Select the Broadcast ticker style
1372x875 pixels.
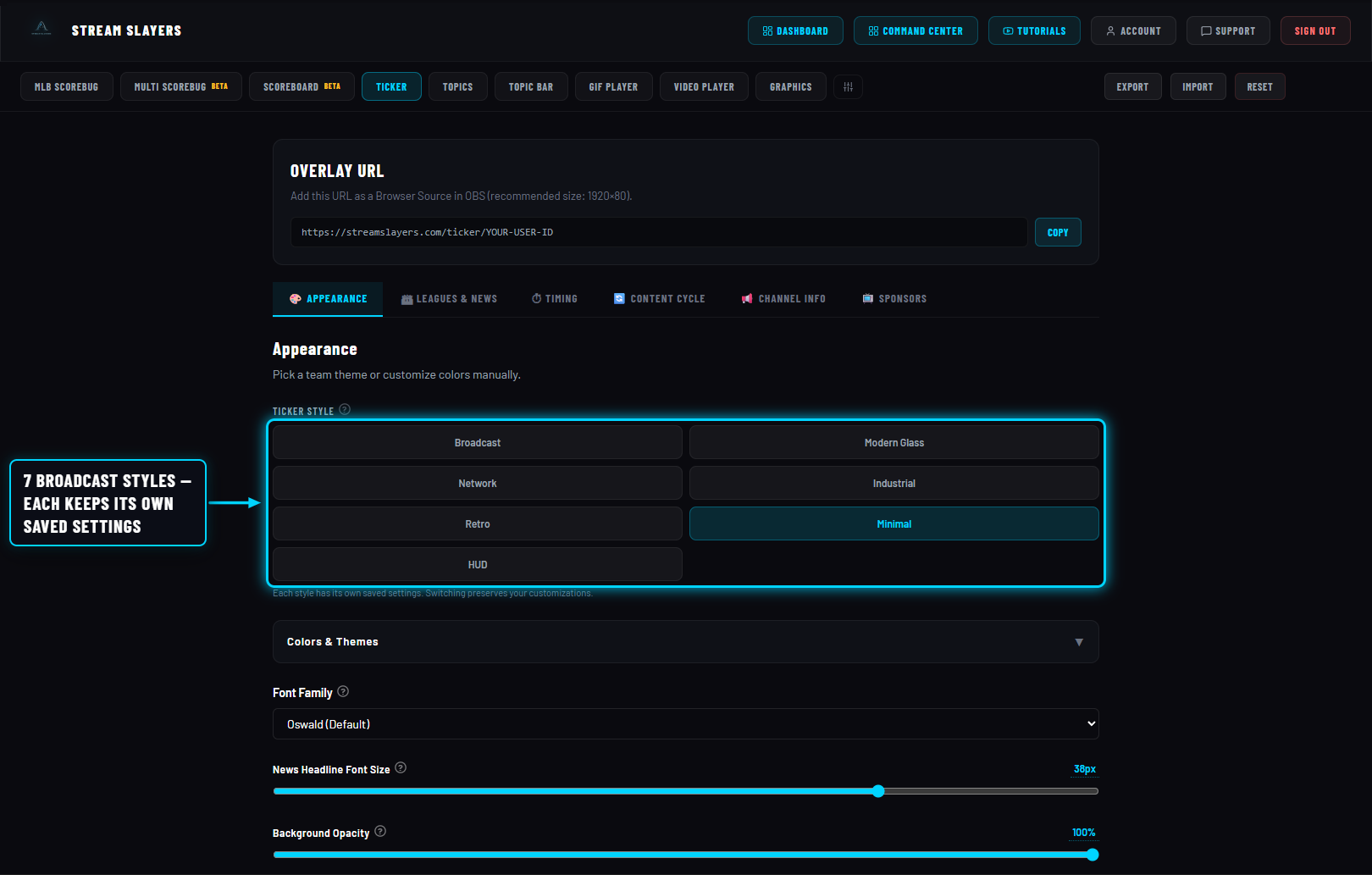pos(478,443)
